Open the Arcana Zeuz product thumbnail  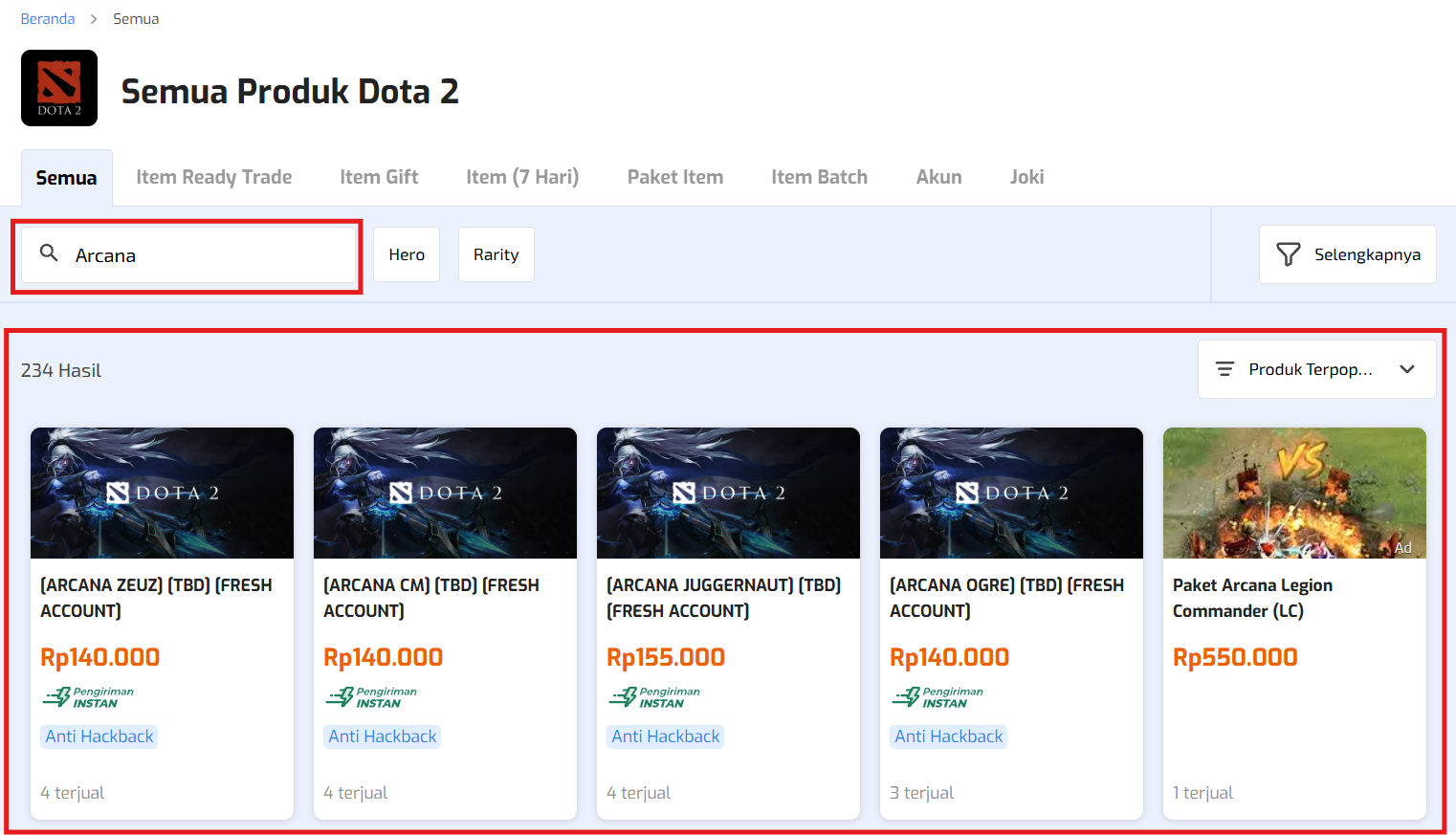tap(162, 493)
